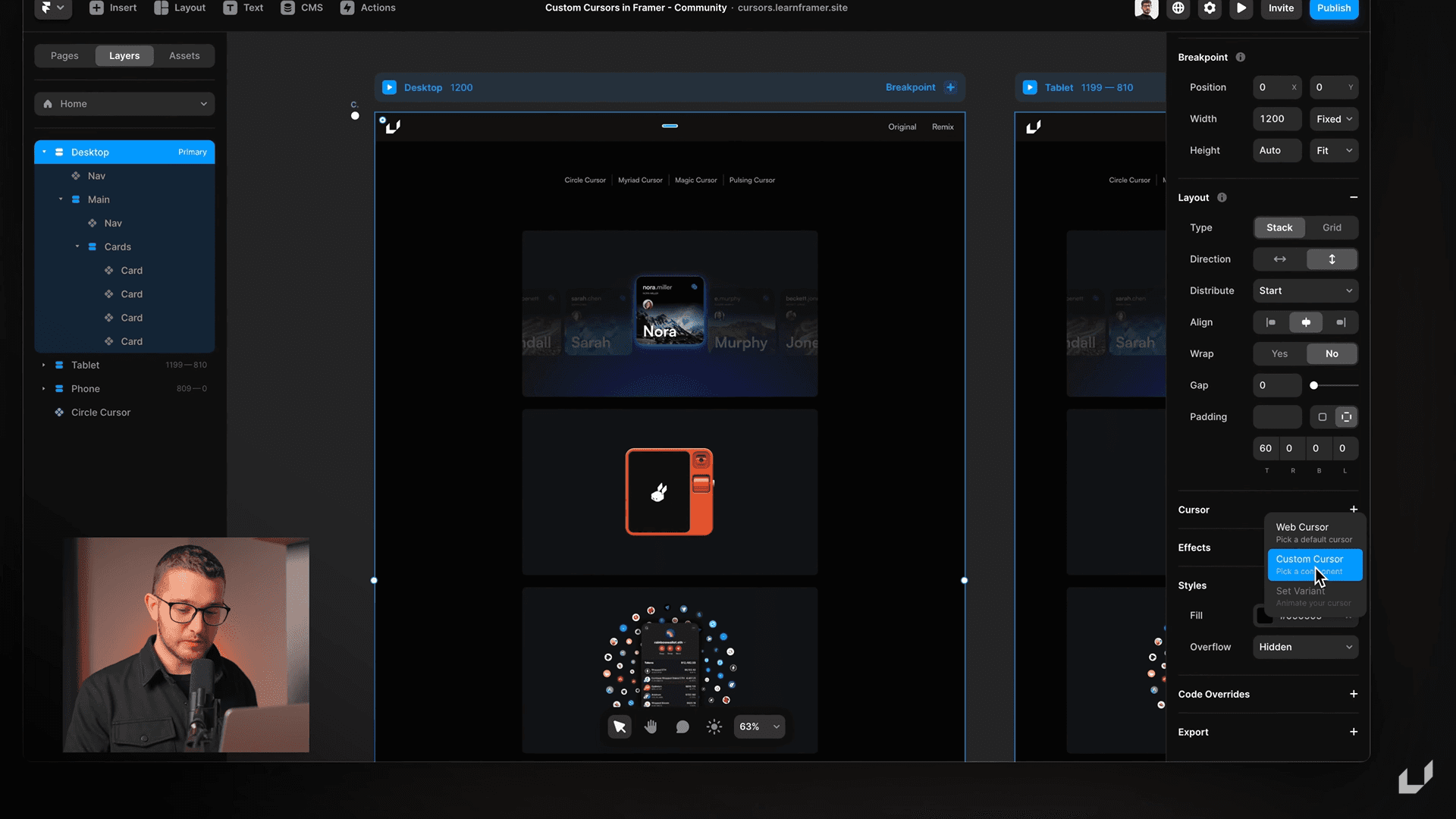Screen dimensions: 1456x819
Task: Click the Original link in the canvas
Action: [902, 127]
